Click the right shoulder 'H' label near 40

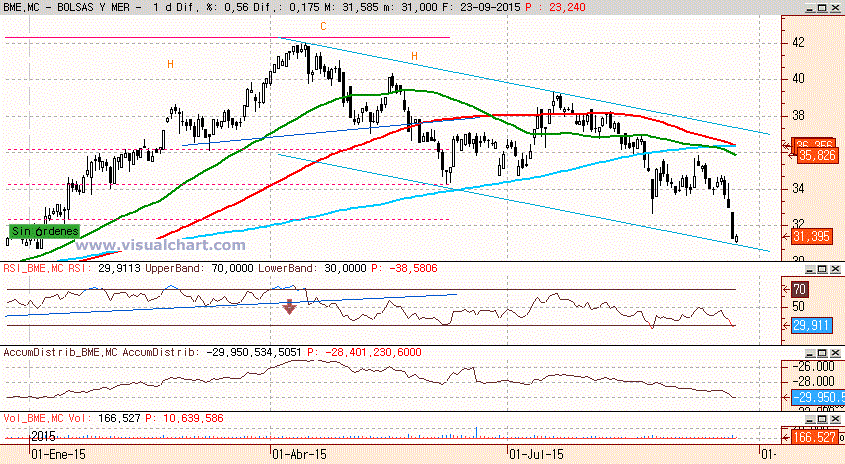point(414,56)
